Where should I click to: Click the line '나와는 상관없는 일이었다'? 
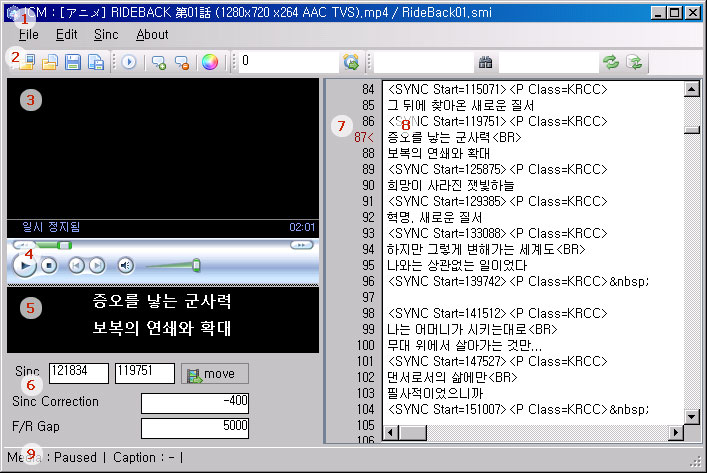pyautogui.click(x=457, y=266)
